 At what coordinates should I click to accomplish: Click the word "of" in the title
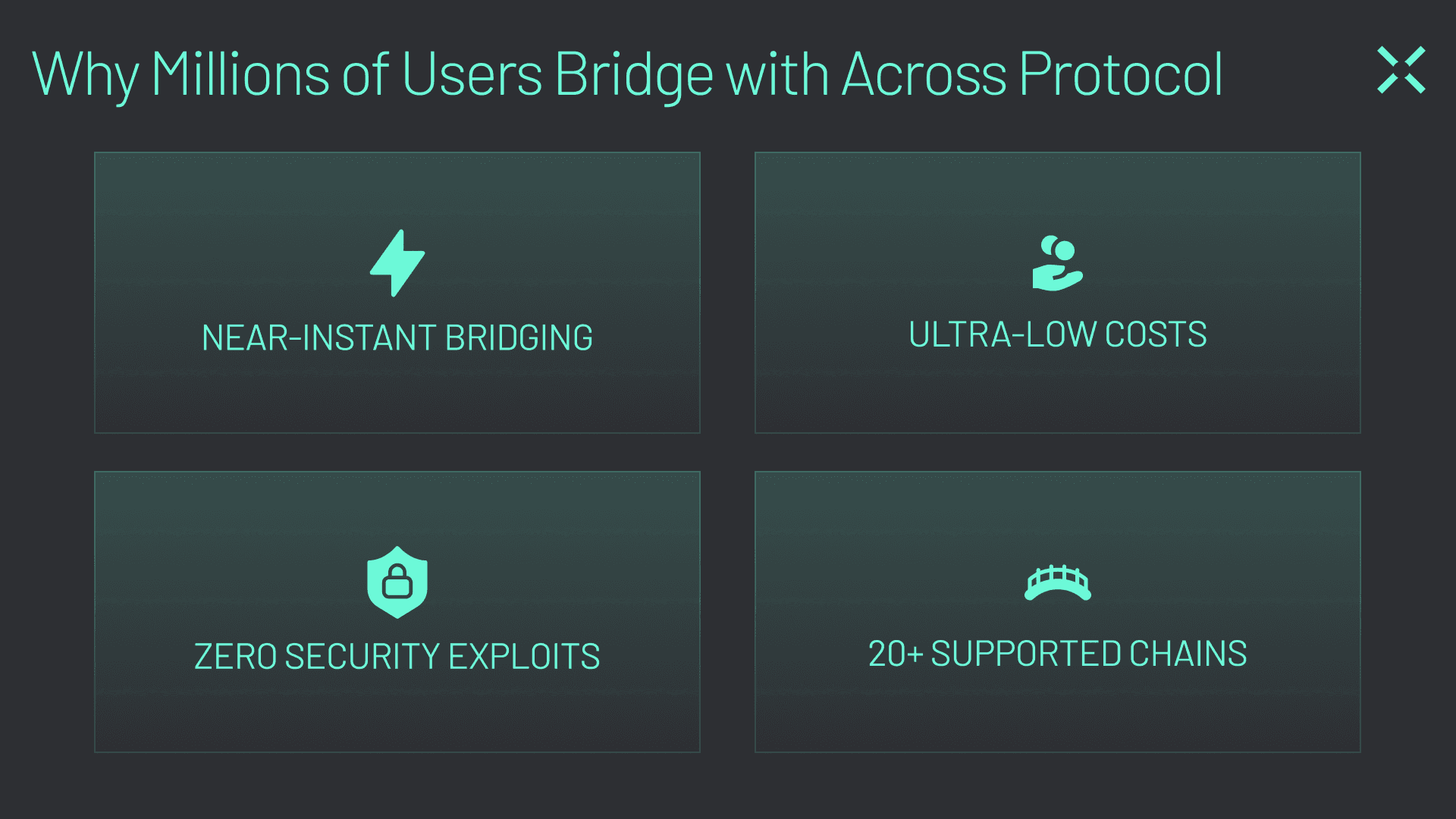[x=366, y=74]
